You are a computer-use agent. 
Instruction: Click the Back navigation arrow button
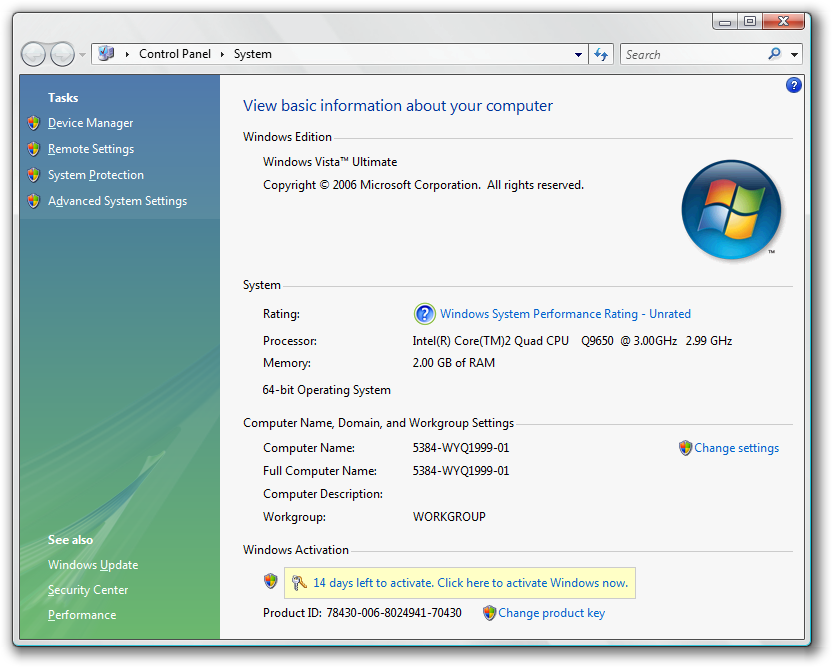(33, 54)
